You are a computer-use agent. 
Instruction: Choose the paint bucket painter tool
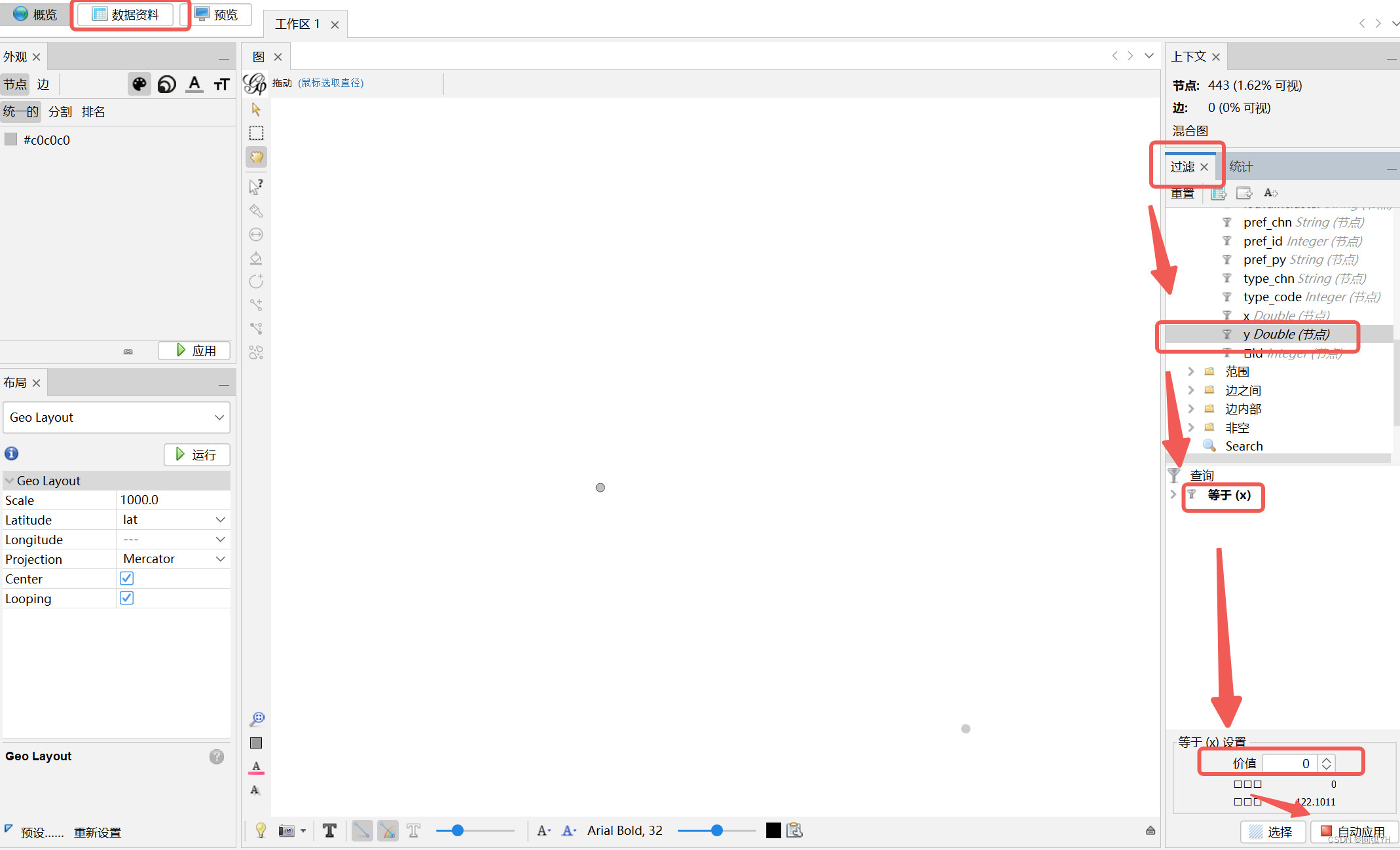(256, 258)
